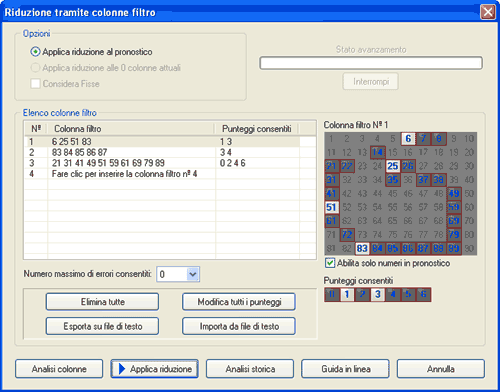This screenshot has width=500, height=392.
Task: Click number 72 in the grid
Action: click(x=347, y=235)
